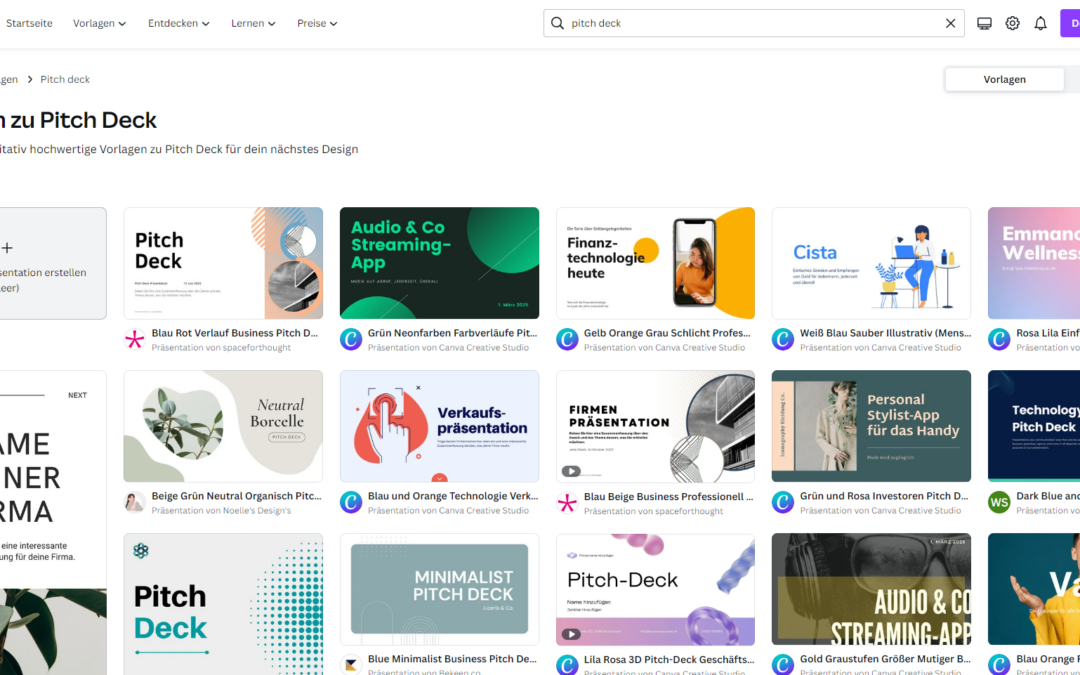Screen dimensions: 1080x675
Task: Open notifications bell icon
Action: click(1040, 23)
